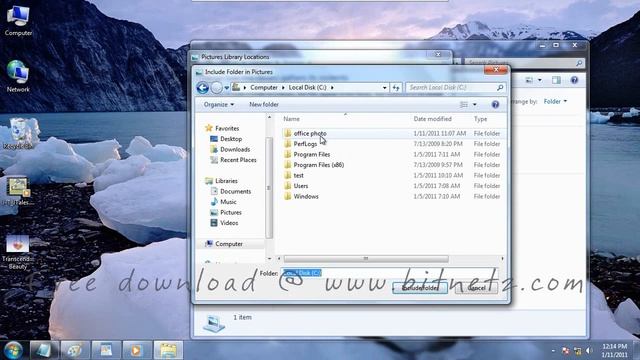Viewport: 640px width, 360px height.
Task: Click the Help icon in the dialog toolbar
Action: point(495,105)
